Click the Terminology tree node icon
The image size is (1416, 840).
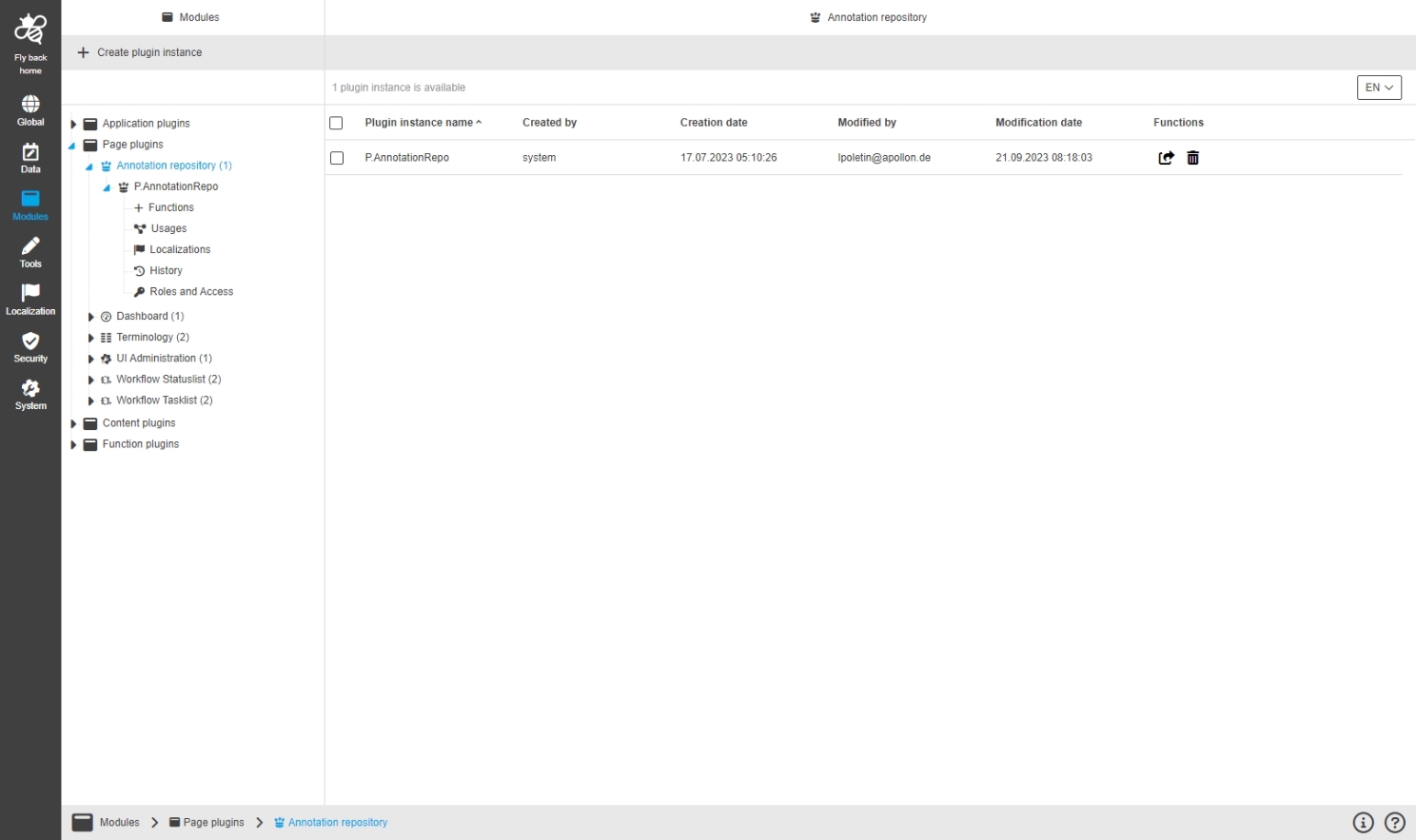click(x=107, y=338)
